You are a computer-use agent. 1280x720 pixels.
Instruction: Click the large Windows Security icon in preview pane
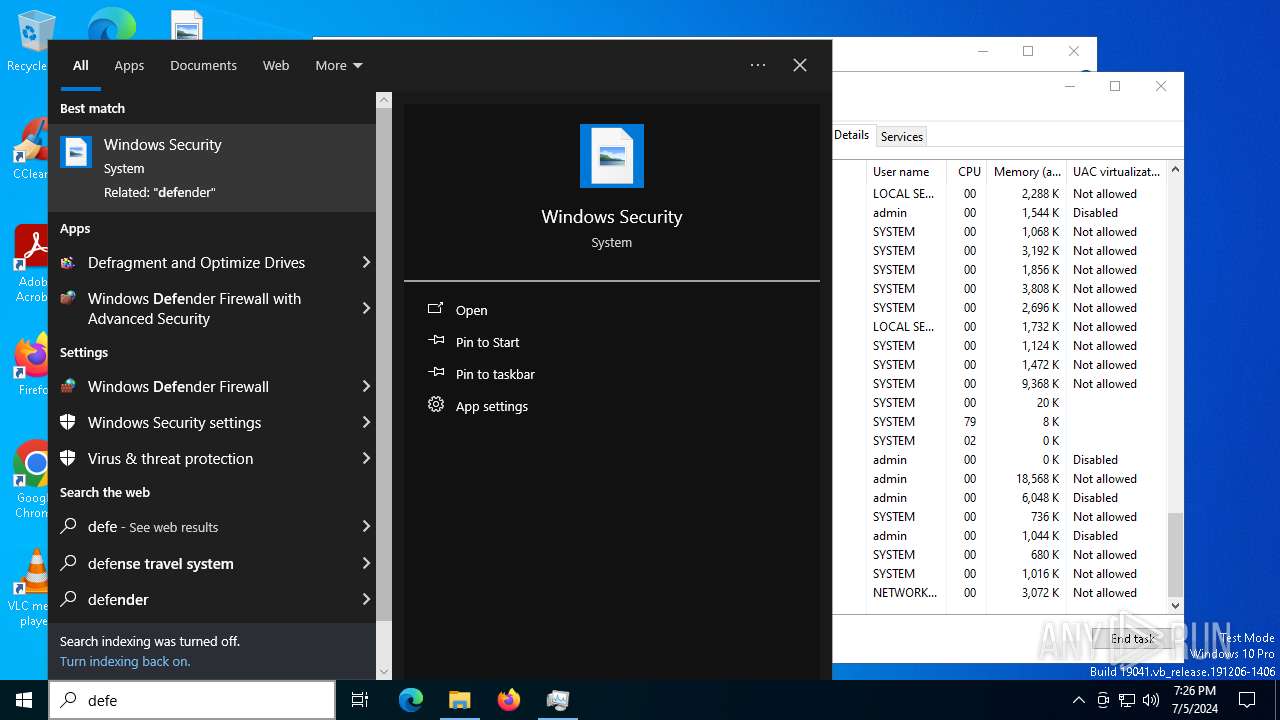coord(612,156)
